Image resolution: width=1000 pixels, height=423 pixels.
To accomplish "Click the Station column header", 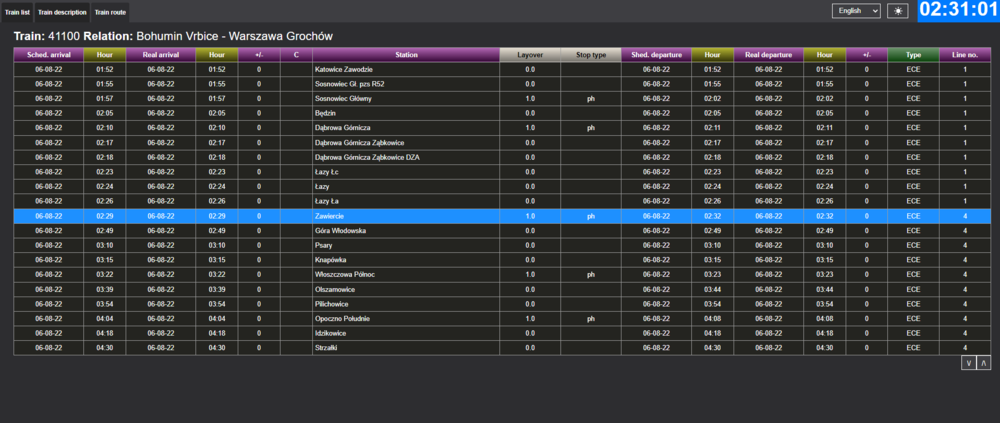I will [406, 55].
